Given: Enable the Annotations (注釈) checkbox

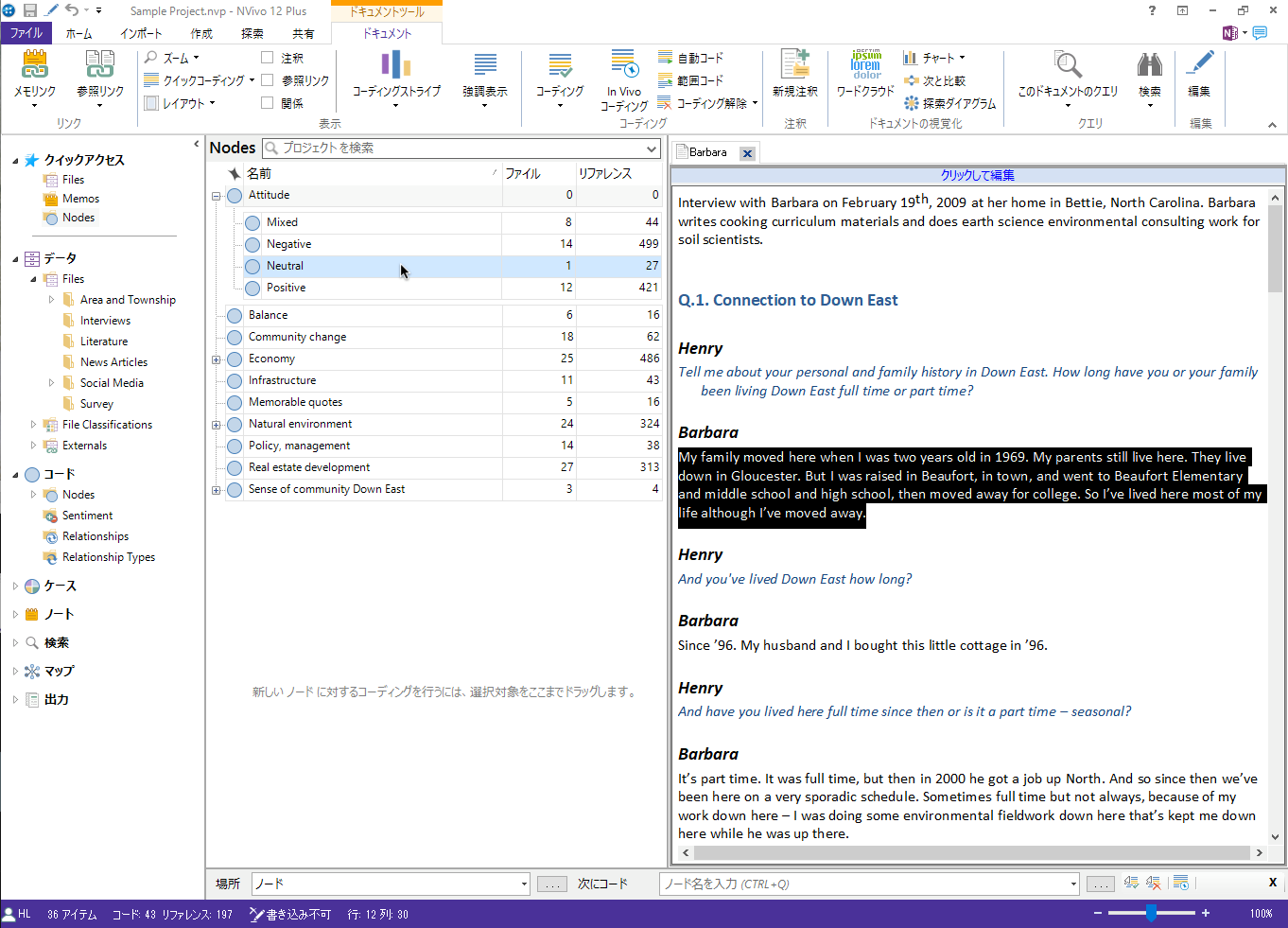Looking at the screenshot, I should tap(268, 58).
